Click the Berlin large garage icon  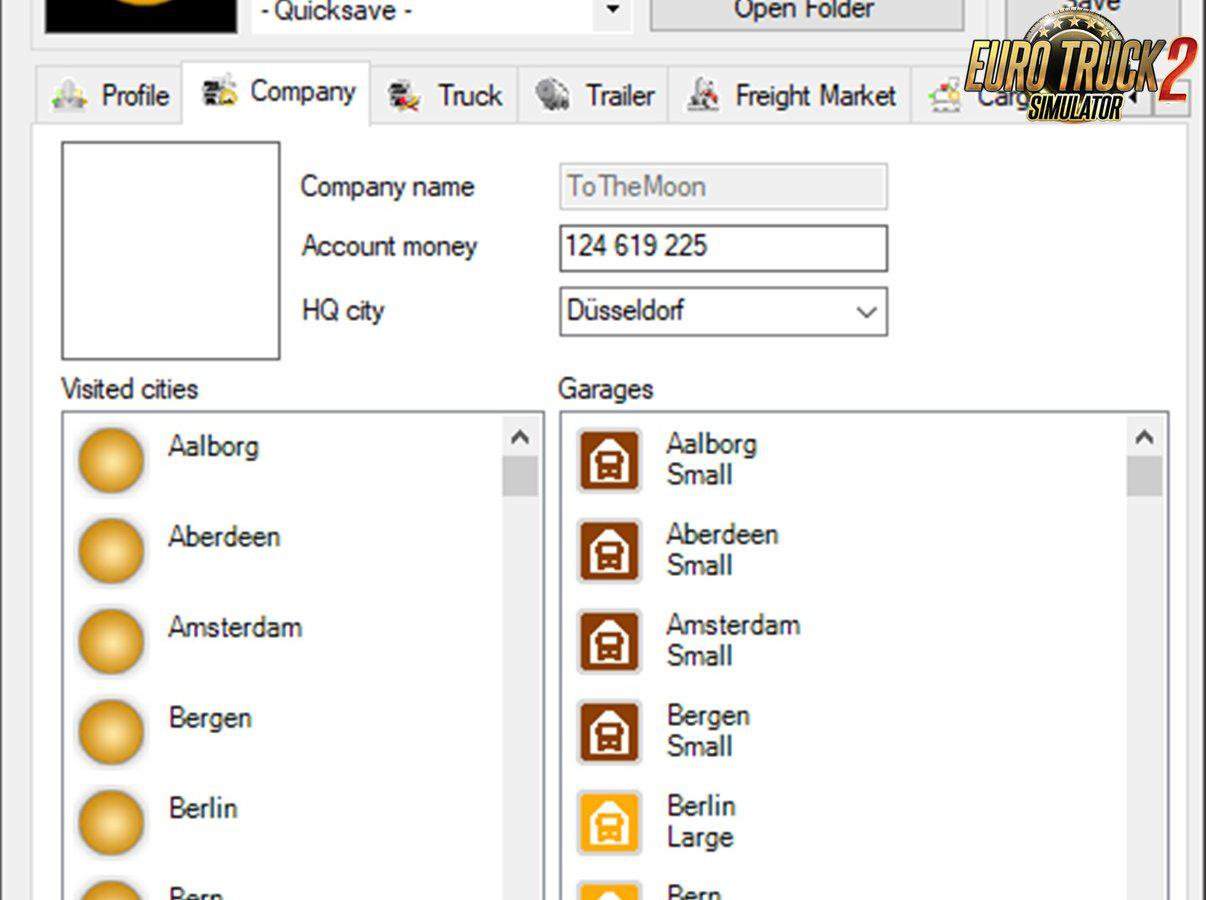click(x=609, y=823)
